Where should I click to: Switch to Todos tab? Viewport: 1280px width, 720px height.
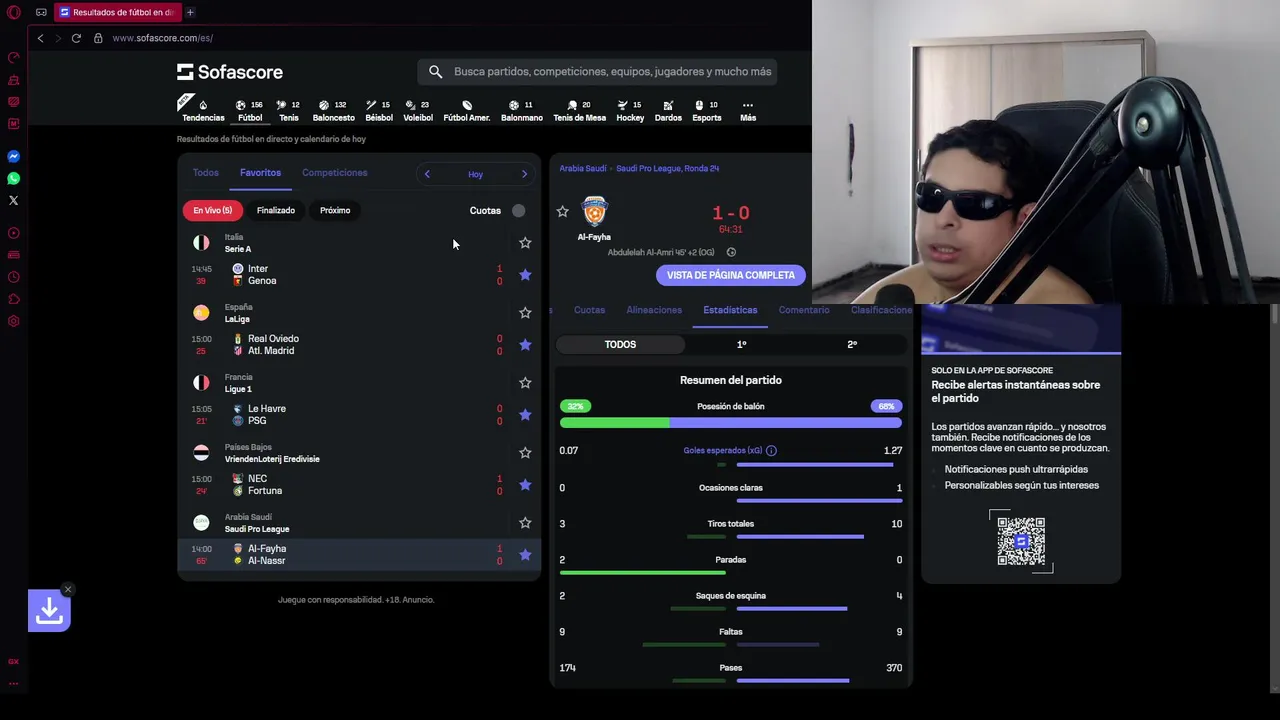click(205, 172)
